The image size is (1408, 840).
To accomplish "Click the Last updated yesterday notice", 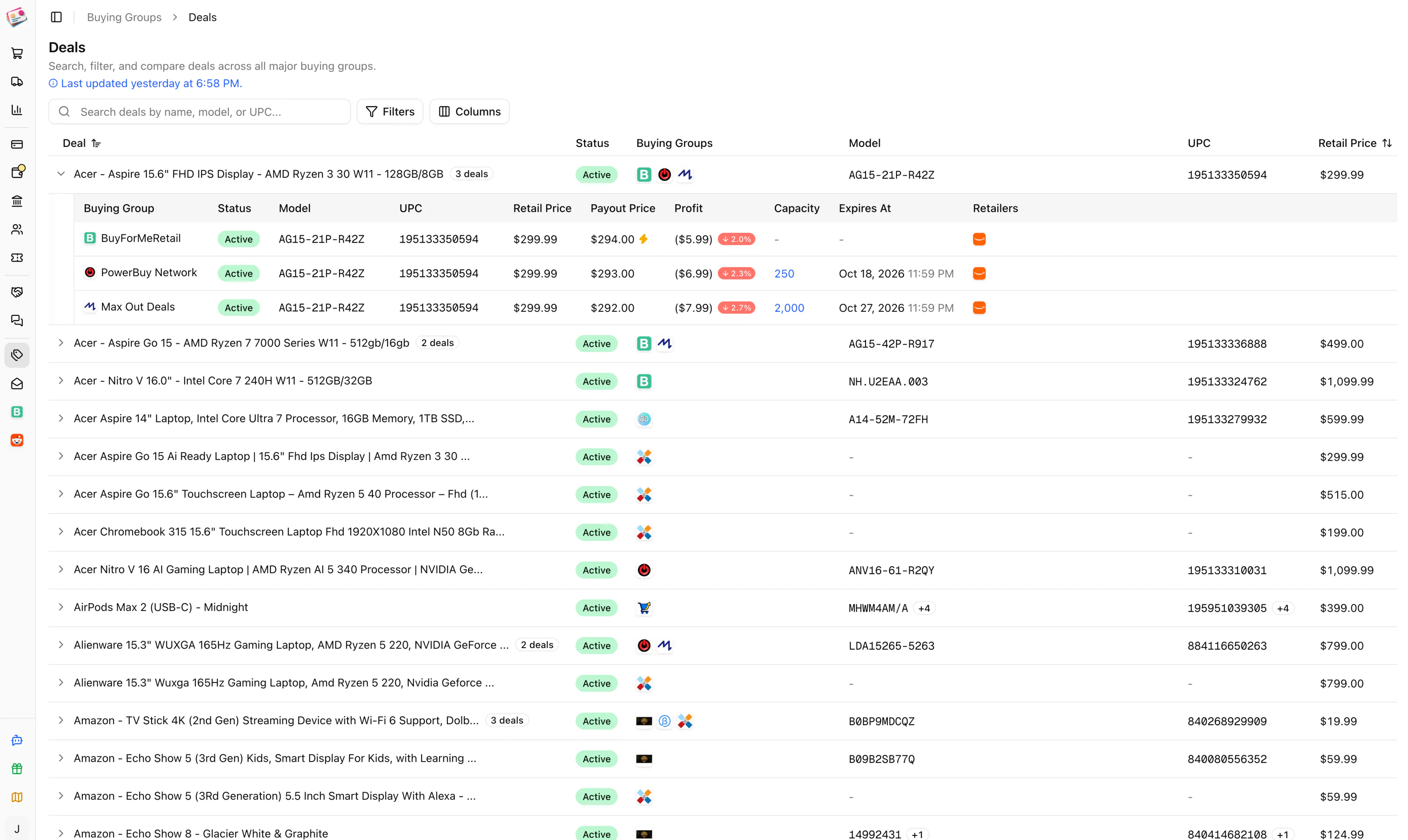I will pyautogui.click(x=145, y=83).
